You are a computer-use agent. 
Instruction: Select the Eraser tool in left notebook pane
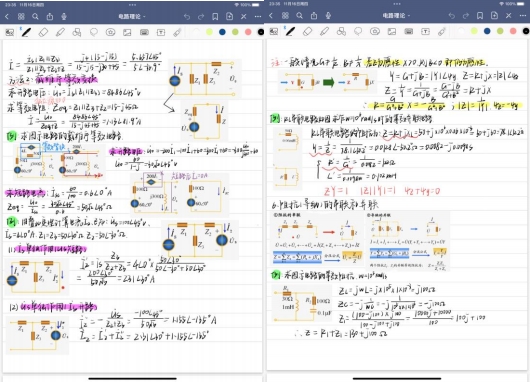coord(43,32)
